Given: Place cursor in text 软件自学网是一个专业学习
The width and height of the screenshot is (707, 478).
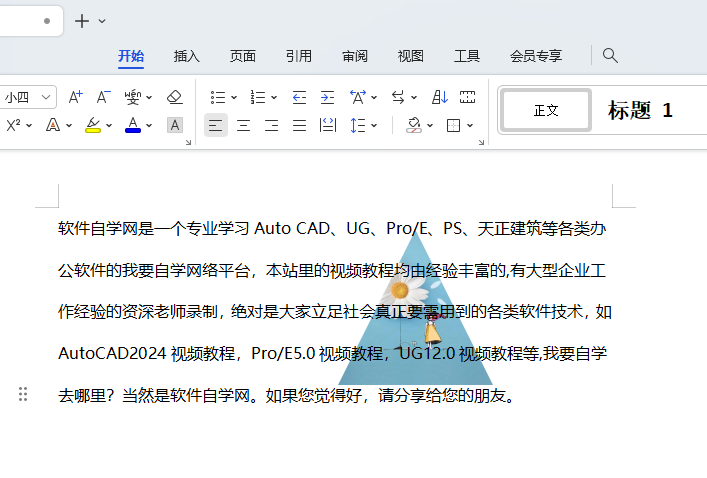Looking at the screenshot, I should click(154, 228).
